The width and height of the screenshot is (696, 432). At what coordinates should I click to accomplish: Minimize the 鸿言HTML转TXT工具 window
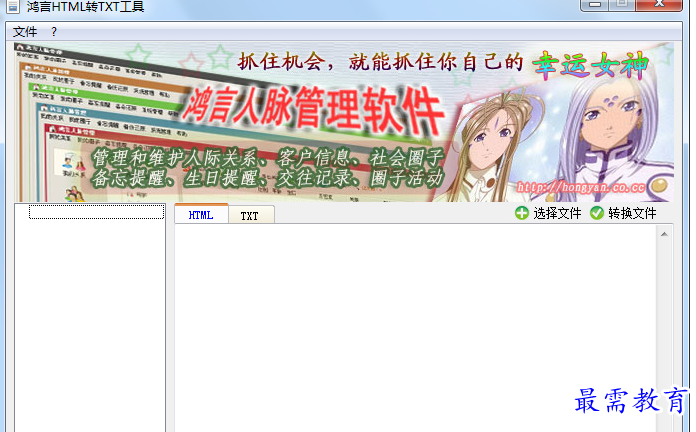(595, 5)
